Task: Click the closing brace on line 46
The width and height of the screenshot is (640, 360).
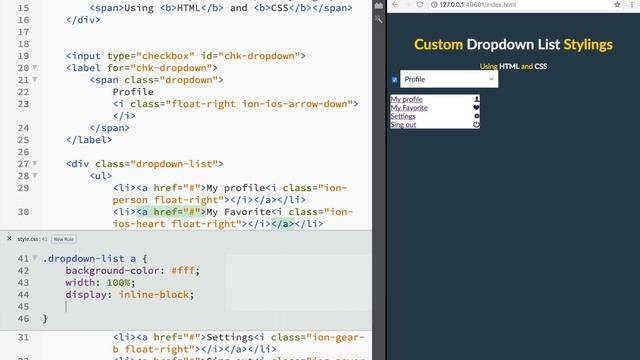Action: click(x=45, y=319)
